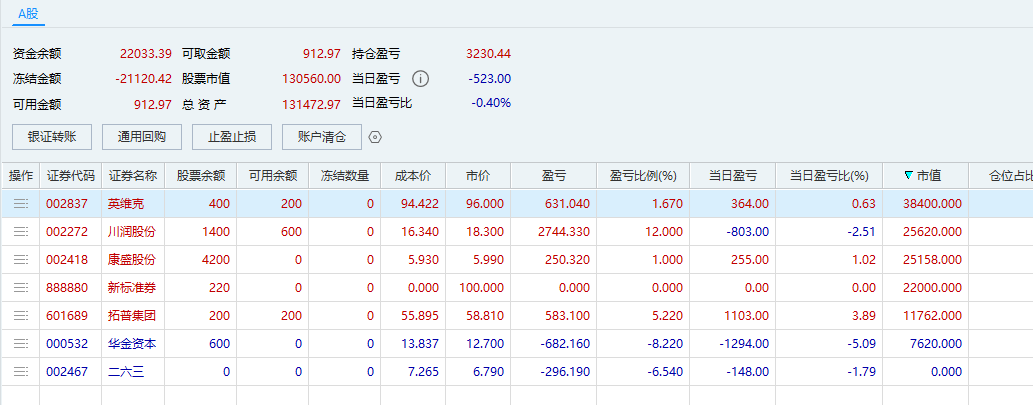
Task: Sort holdings by 当日盈亏 column header
Action: (x=731, y=176)
